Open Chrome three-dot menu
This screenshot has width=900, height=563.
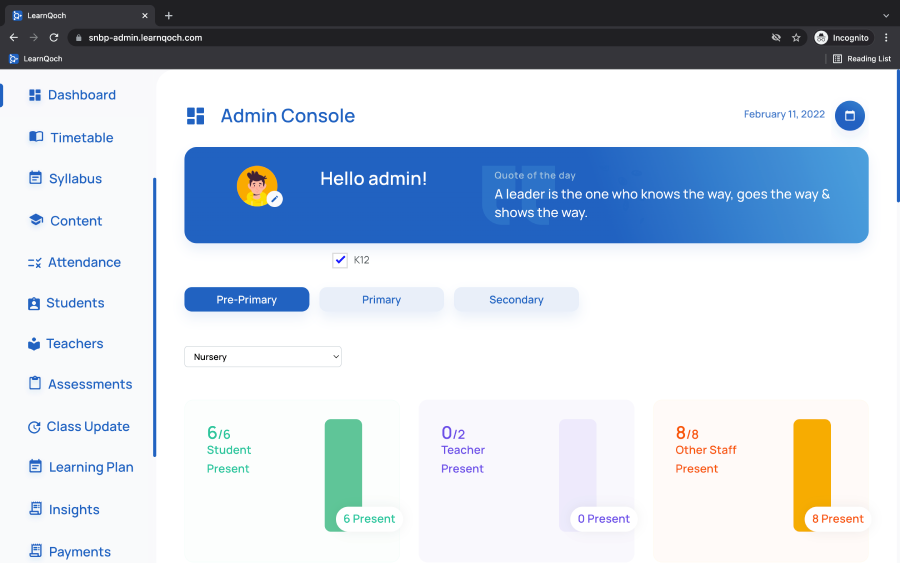886,38
